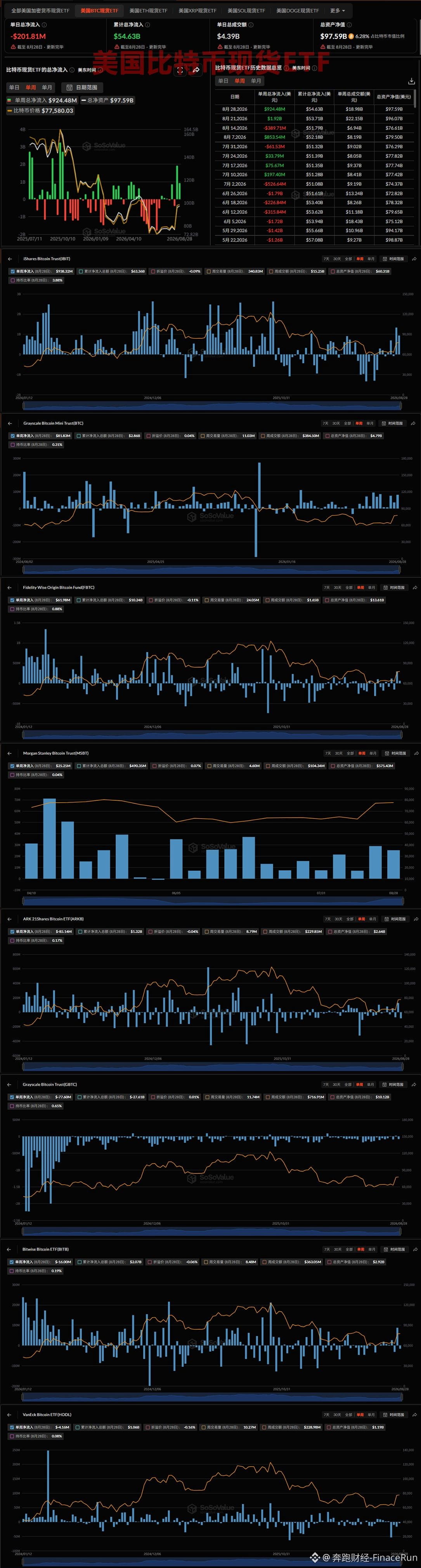Click the info icon next to 单日总成交额

[x=251, y=25]
